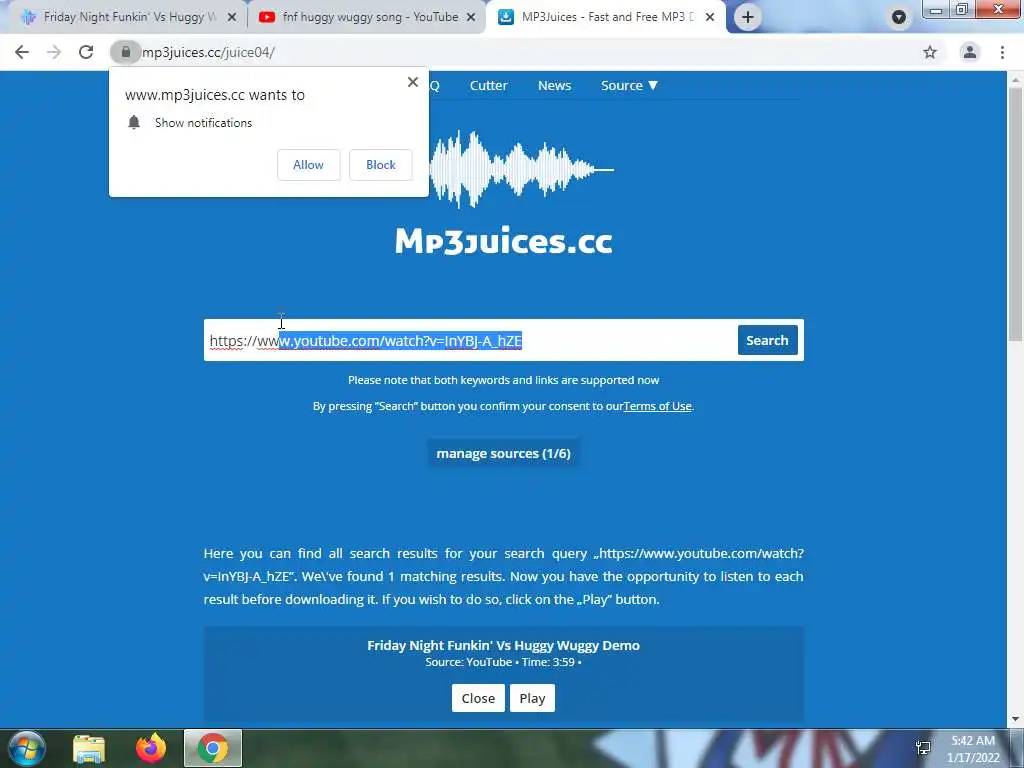Viewport: 1024px width, 768px height.
Task: Select the MP3Juices tab
Action: pyautogui.click(x=604, y=18)
